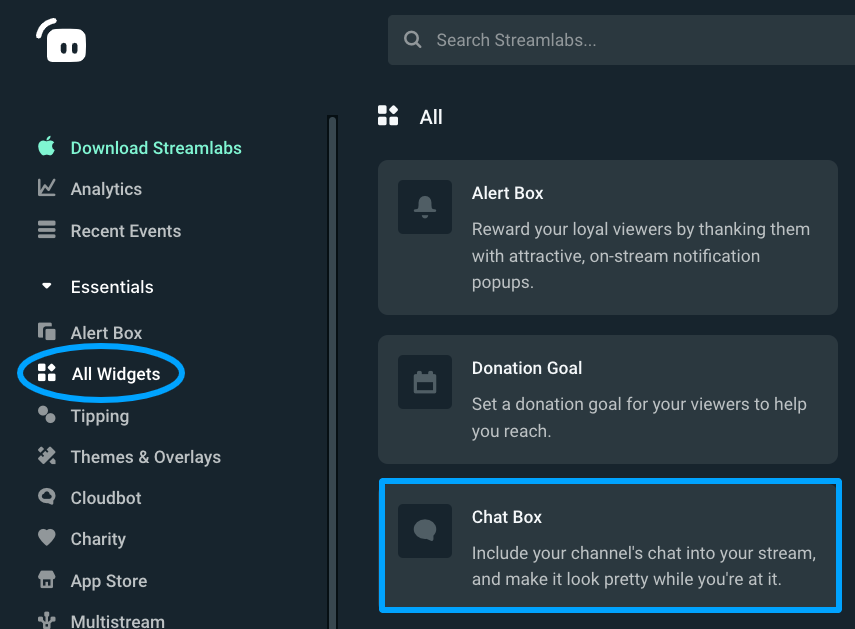Collapse the Essentials section arrow
This screenshot has height=629, width=855.
[47, 286]
